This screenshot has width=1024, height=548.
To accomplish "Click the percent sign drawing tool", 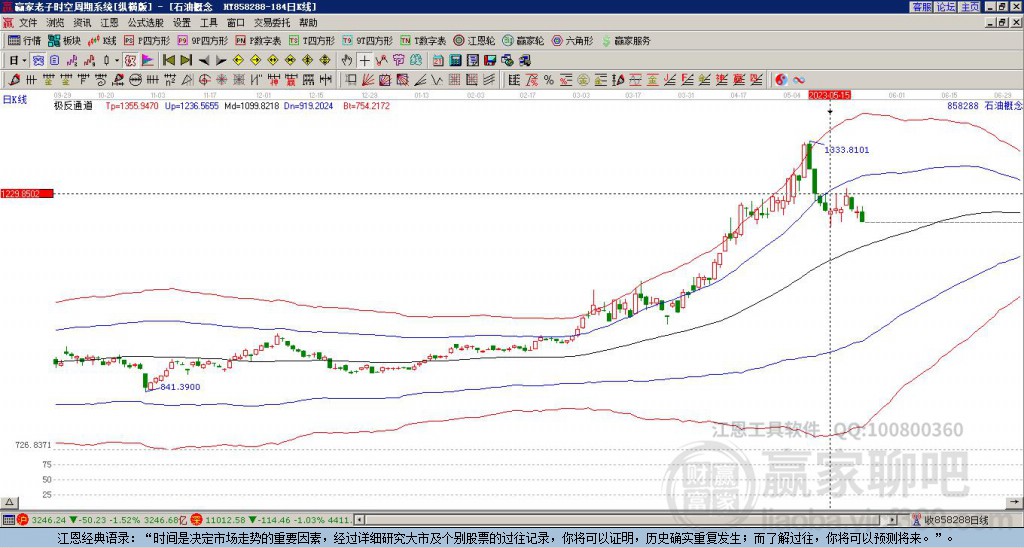I will [x=549, y=80].
